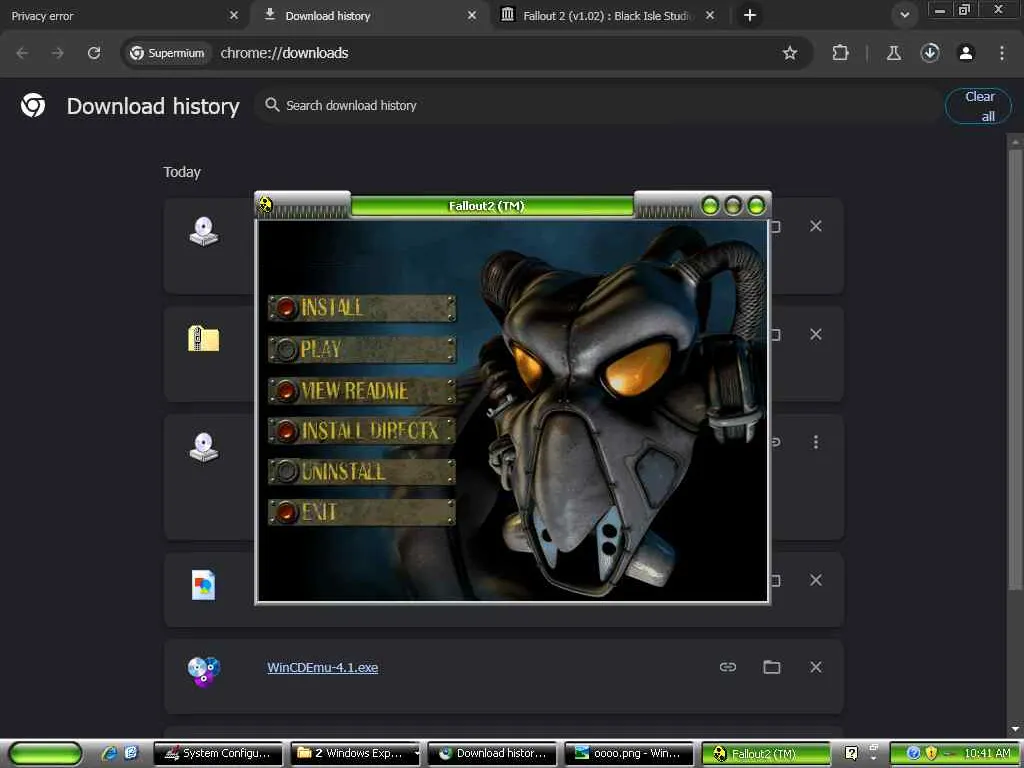Viewport: 1024px width, 768px height.
Task: Remove the zip folder download entry
Action: (816, 334)
